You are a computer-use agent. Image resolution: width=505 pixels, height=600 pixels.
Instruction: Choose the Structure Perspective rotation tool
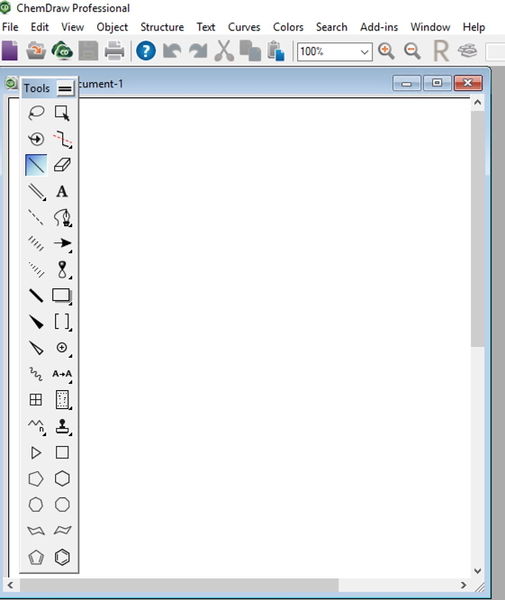pos(36,139)
